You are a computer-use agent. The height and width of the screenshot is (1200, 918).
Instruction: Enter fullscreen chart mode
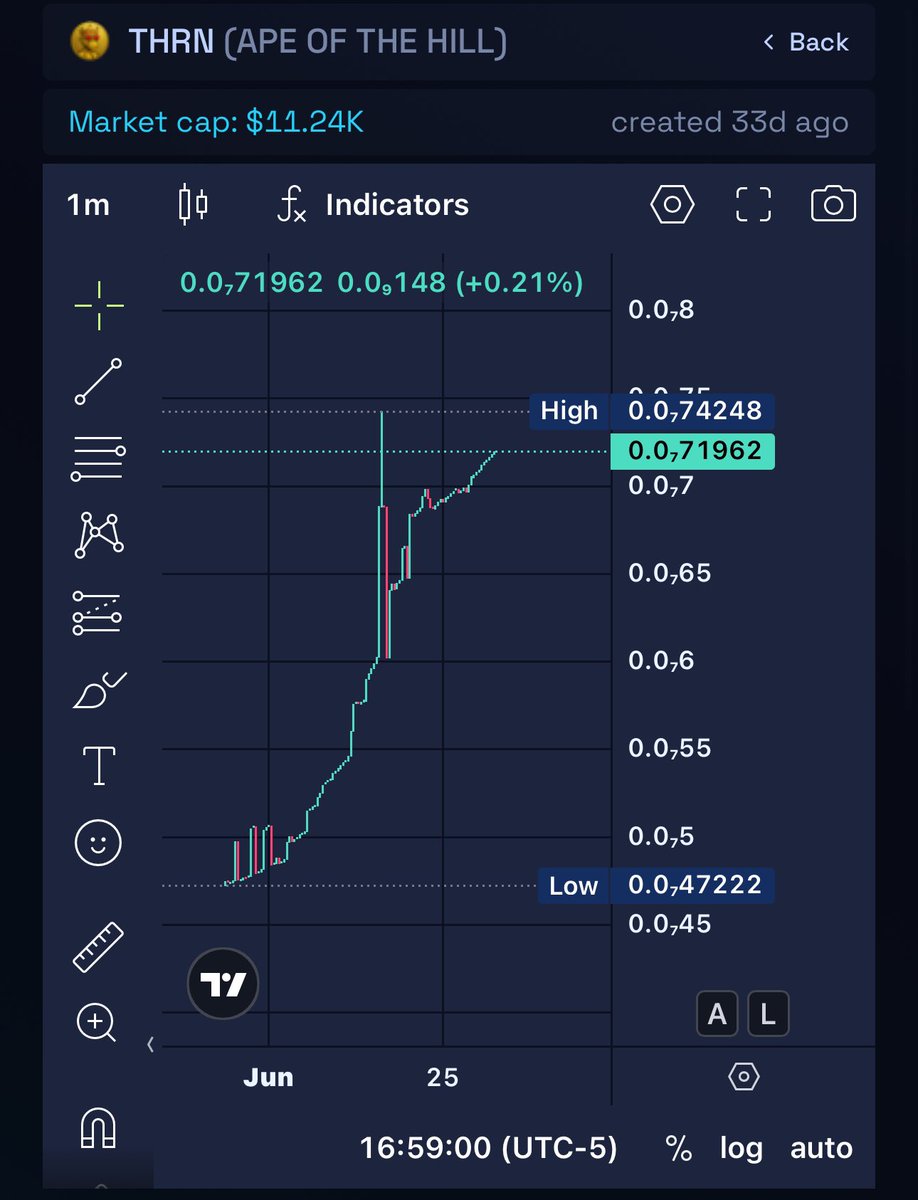tap(753, 205)
